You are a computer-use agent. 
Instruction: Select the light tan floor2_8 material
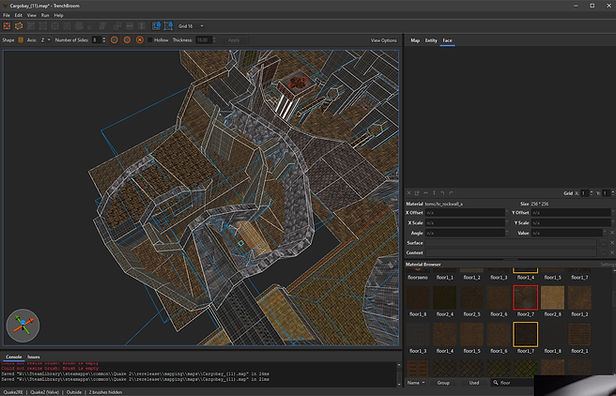coord(552,297)
